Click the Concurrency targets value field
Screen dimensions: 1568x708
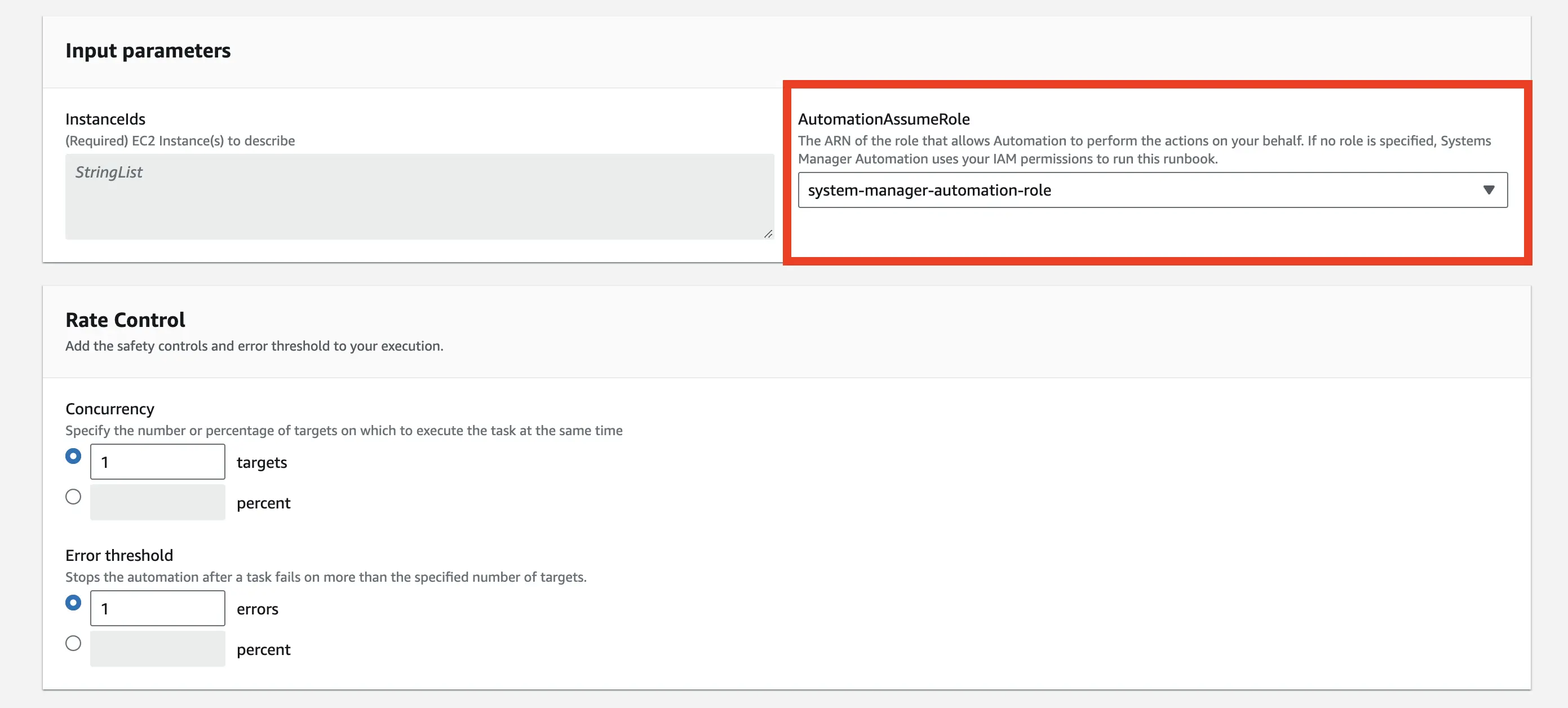pos(157,462)
